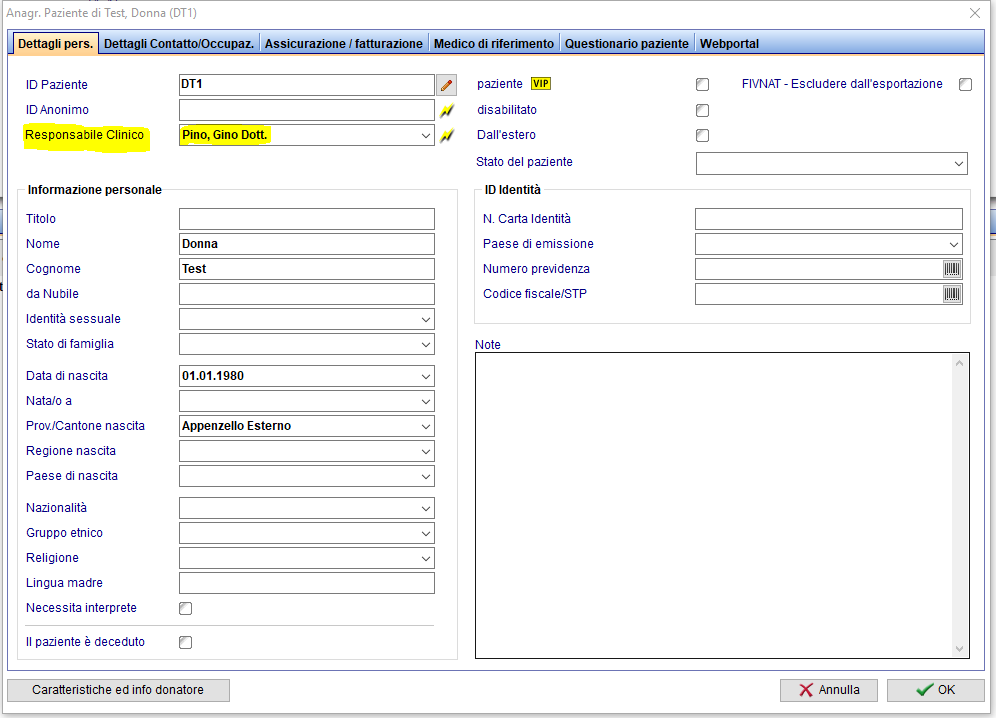Click the barcode icon in Codice fiscale/STP field
The image size is (996, 718).
952,294
